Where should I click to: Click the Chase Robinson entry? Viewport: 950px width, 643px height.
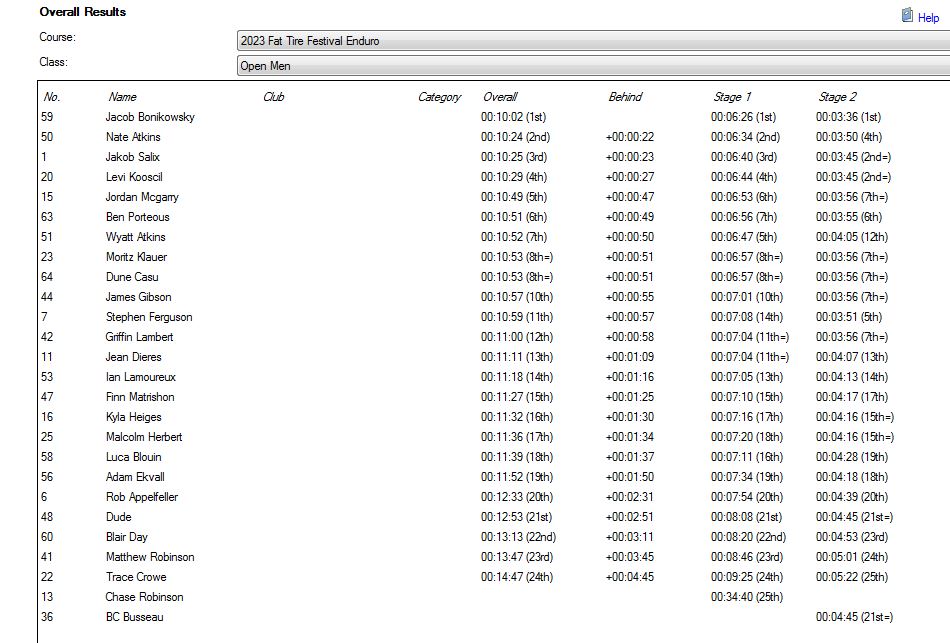[144, 597]
